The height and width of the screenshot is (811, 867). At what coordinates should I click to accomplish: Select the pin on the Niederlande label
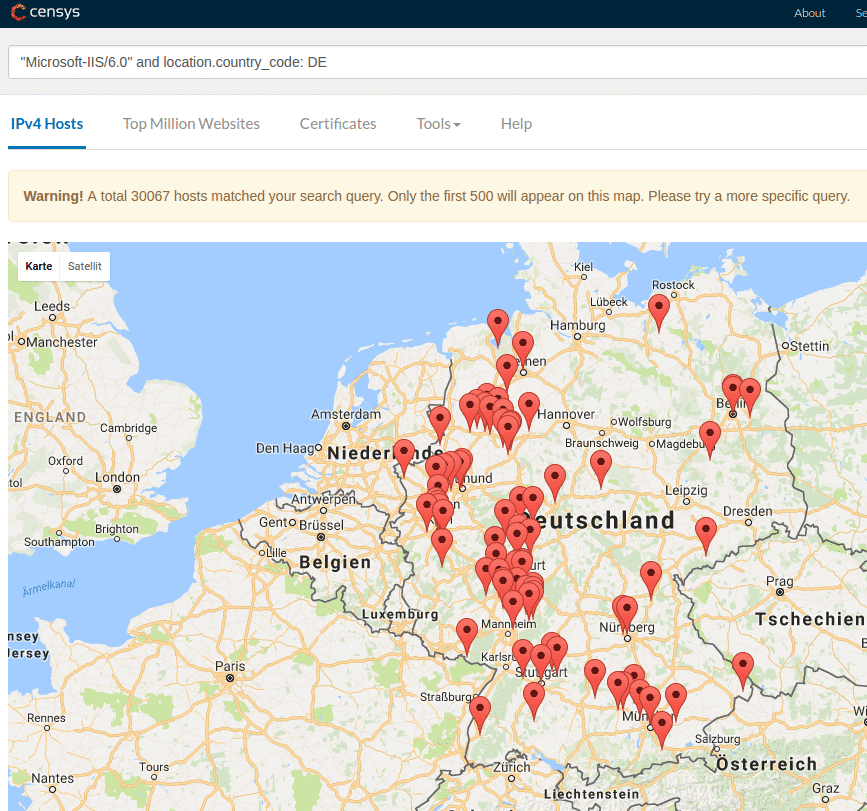pyautogui.click(x=404, y=457)
